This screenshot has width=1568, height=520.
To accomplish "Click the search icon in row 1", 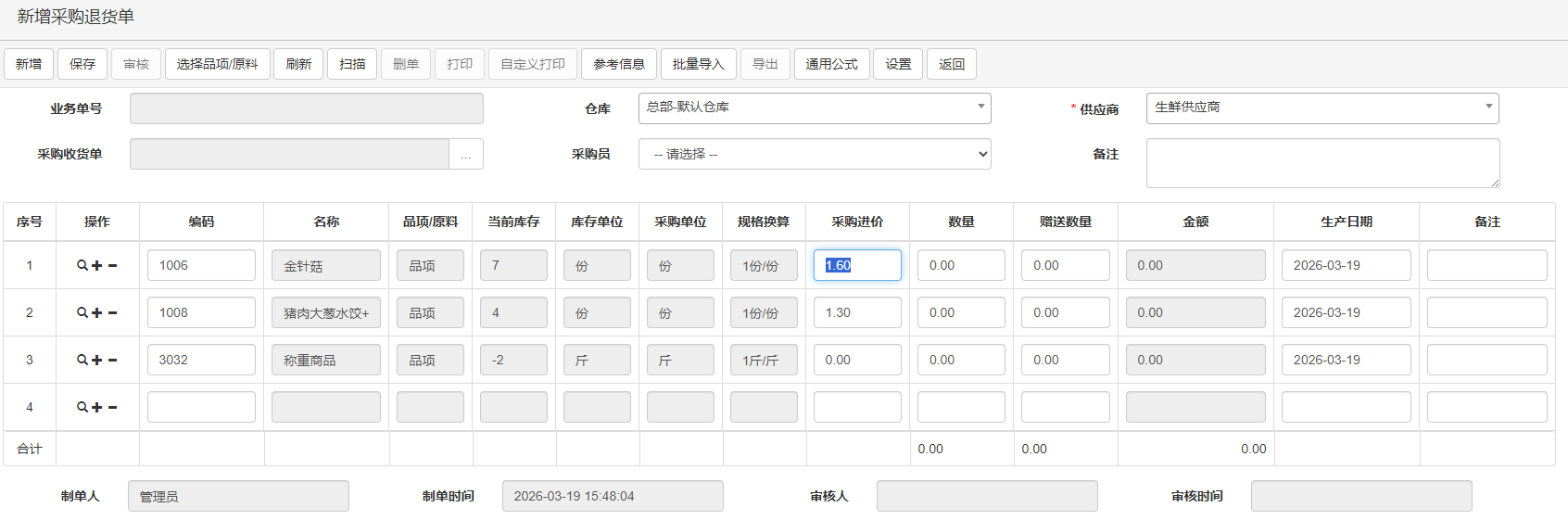I will click(82, 266).
